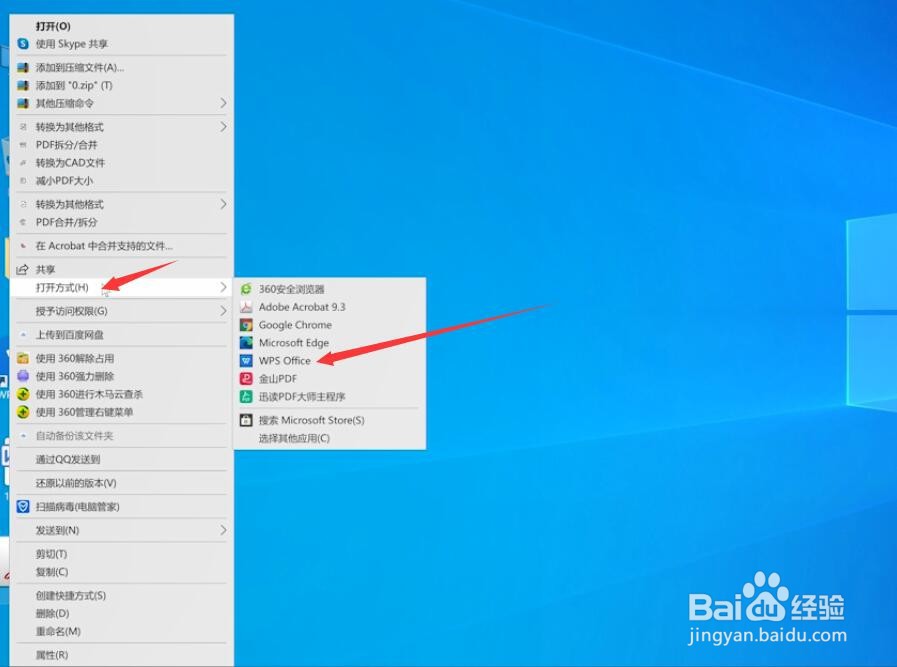Open with 迅读PDF大师主程序 entry
The image size is (897, 667).
click(x=330, y=396)
